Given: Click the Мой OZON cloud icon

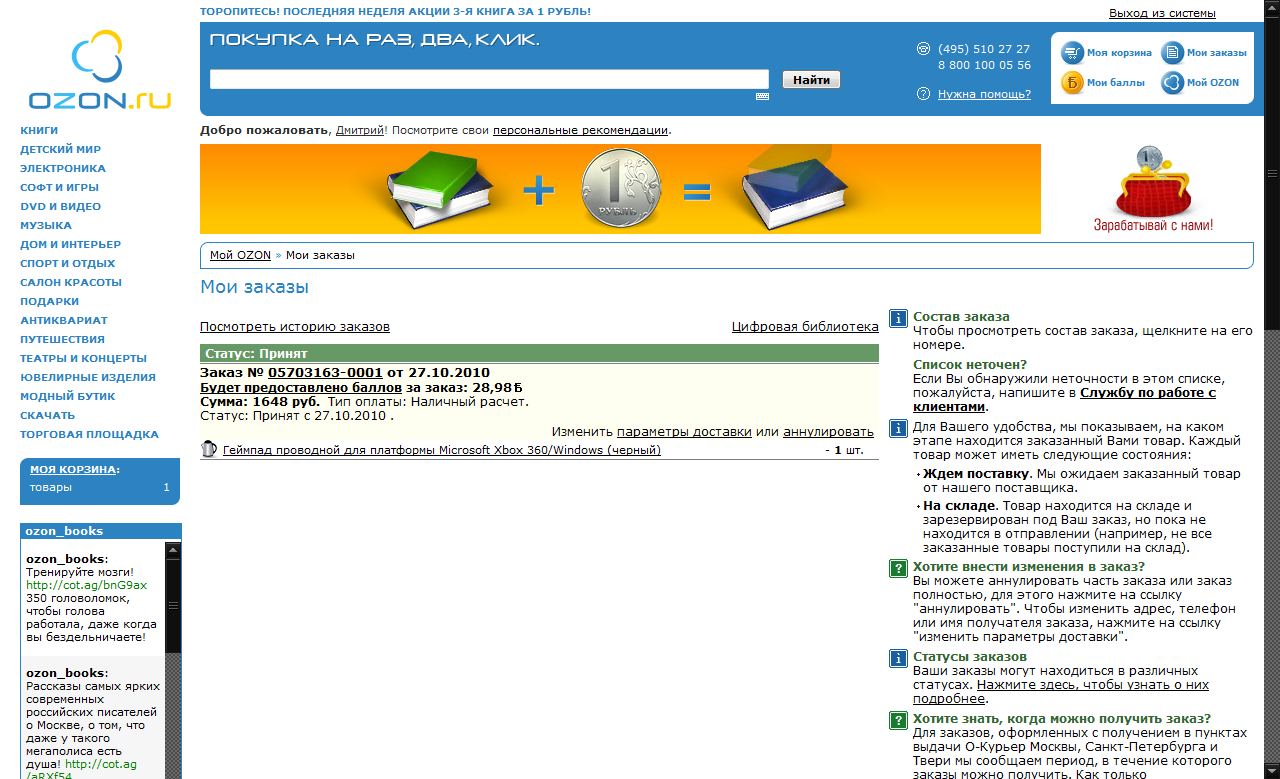Looking at the screenshot, I should (1172, 83).
